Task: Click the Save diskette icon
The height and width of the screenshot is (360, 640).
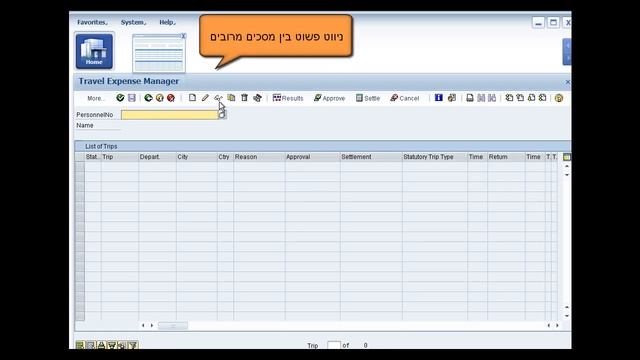Action: pyautogui.click(x=131, y=98)
